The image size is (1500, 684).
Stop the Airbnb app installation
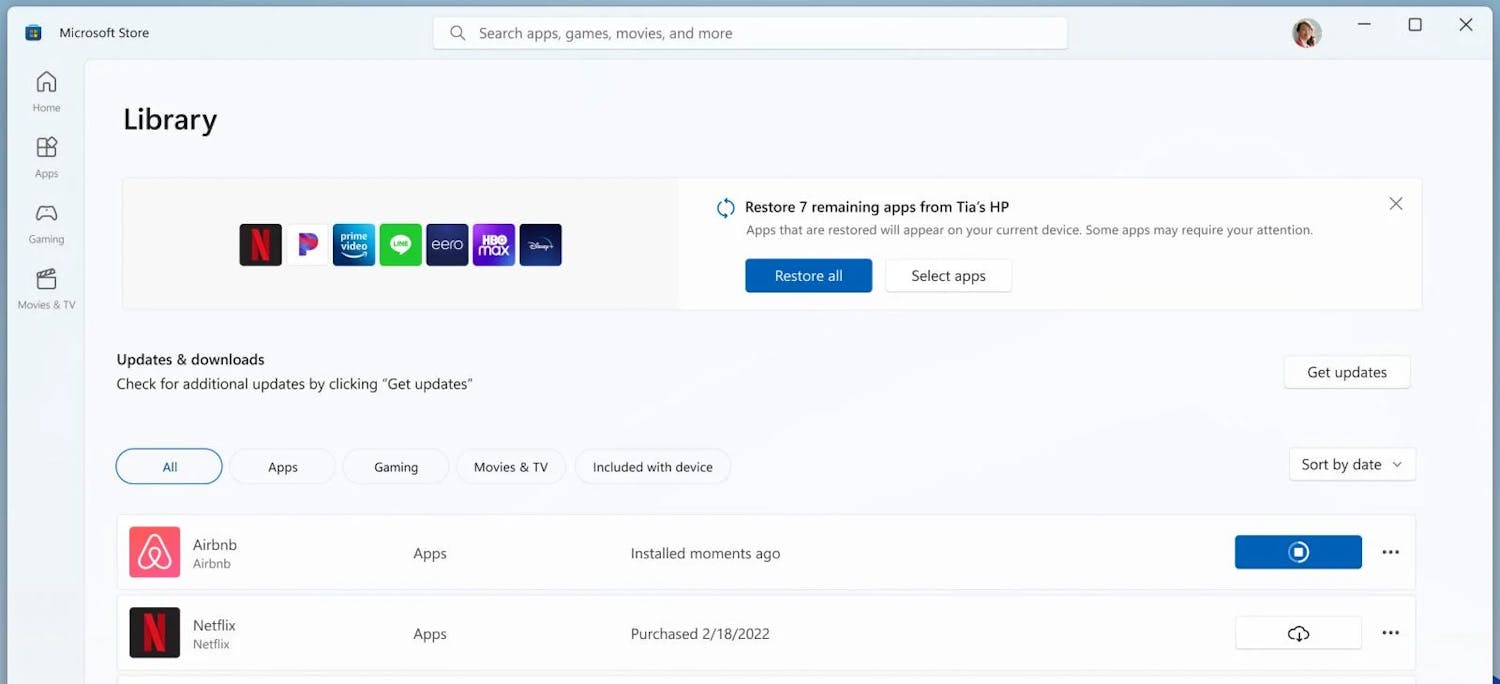[x=1298, y=551]
